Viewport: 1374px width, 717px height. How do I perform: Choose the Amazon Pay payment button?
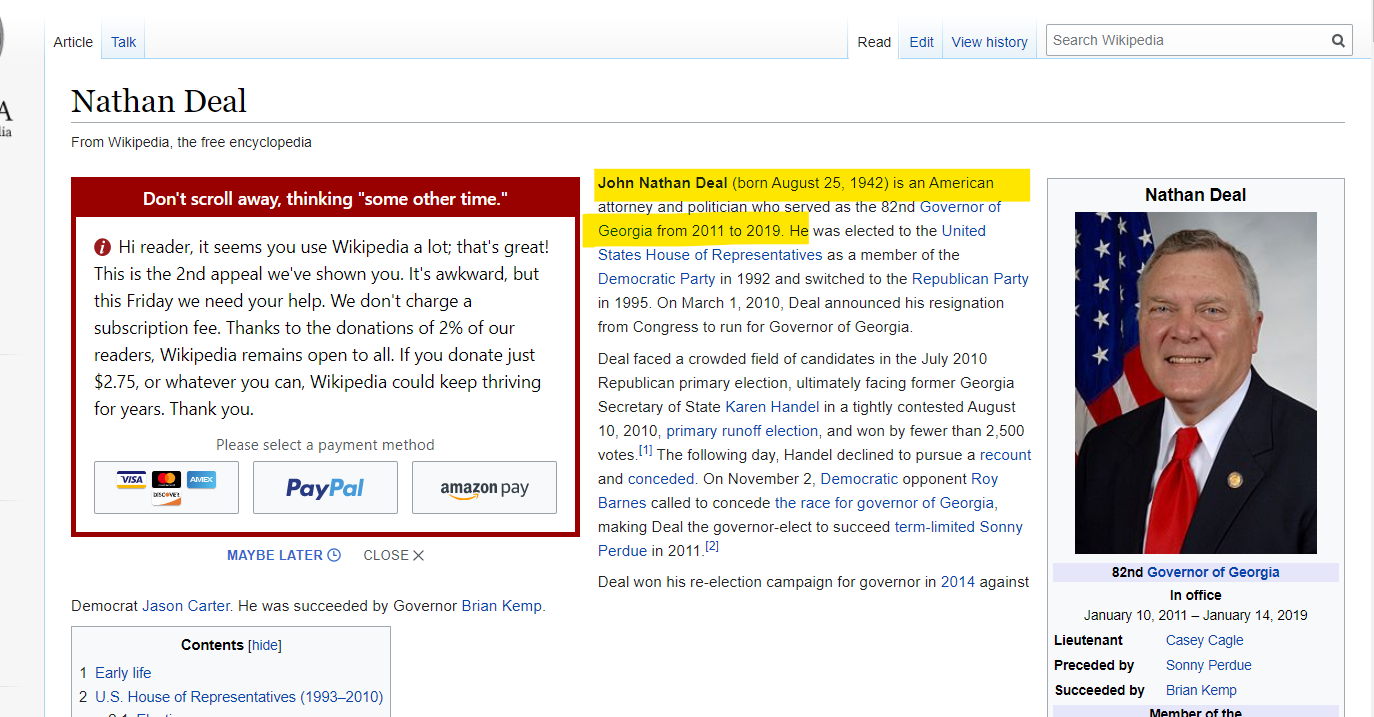[484, 487]
